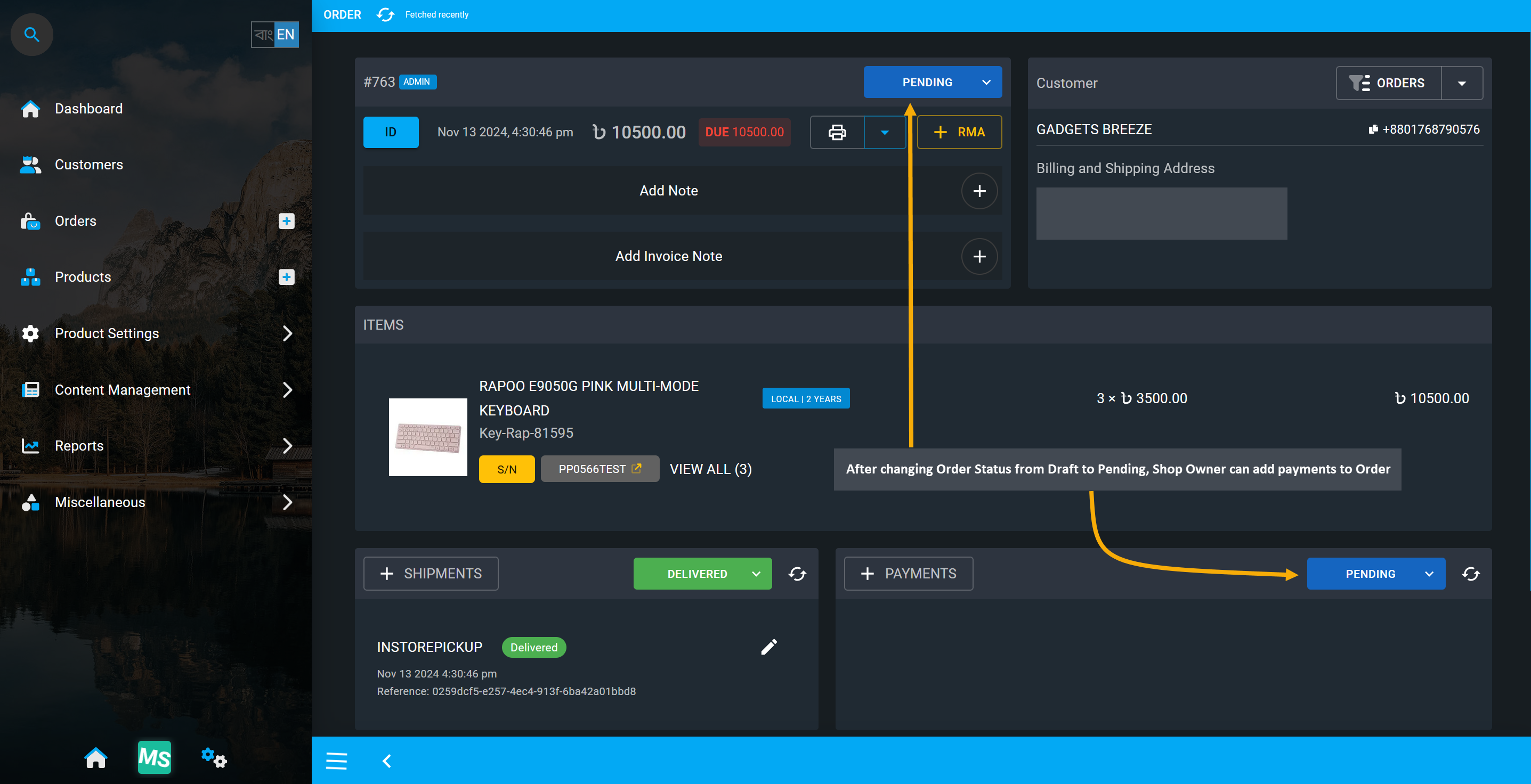Toggle the Orders dropdown arrow for customer
Viewport: 1531px width, 784px height.
tap(1462, 83)
